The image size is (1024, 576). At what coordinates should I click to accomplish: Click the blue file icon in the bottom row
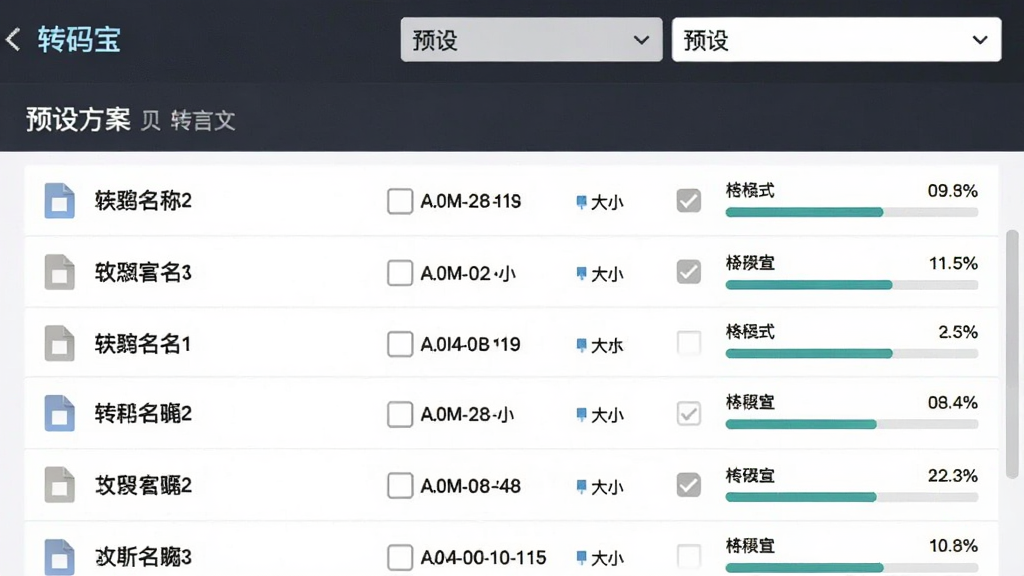[59, 556]
